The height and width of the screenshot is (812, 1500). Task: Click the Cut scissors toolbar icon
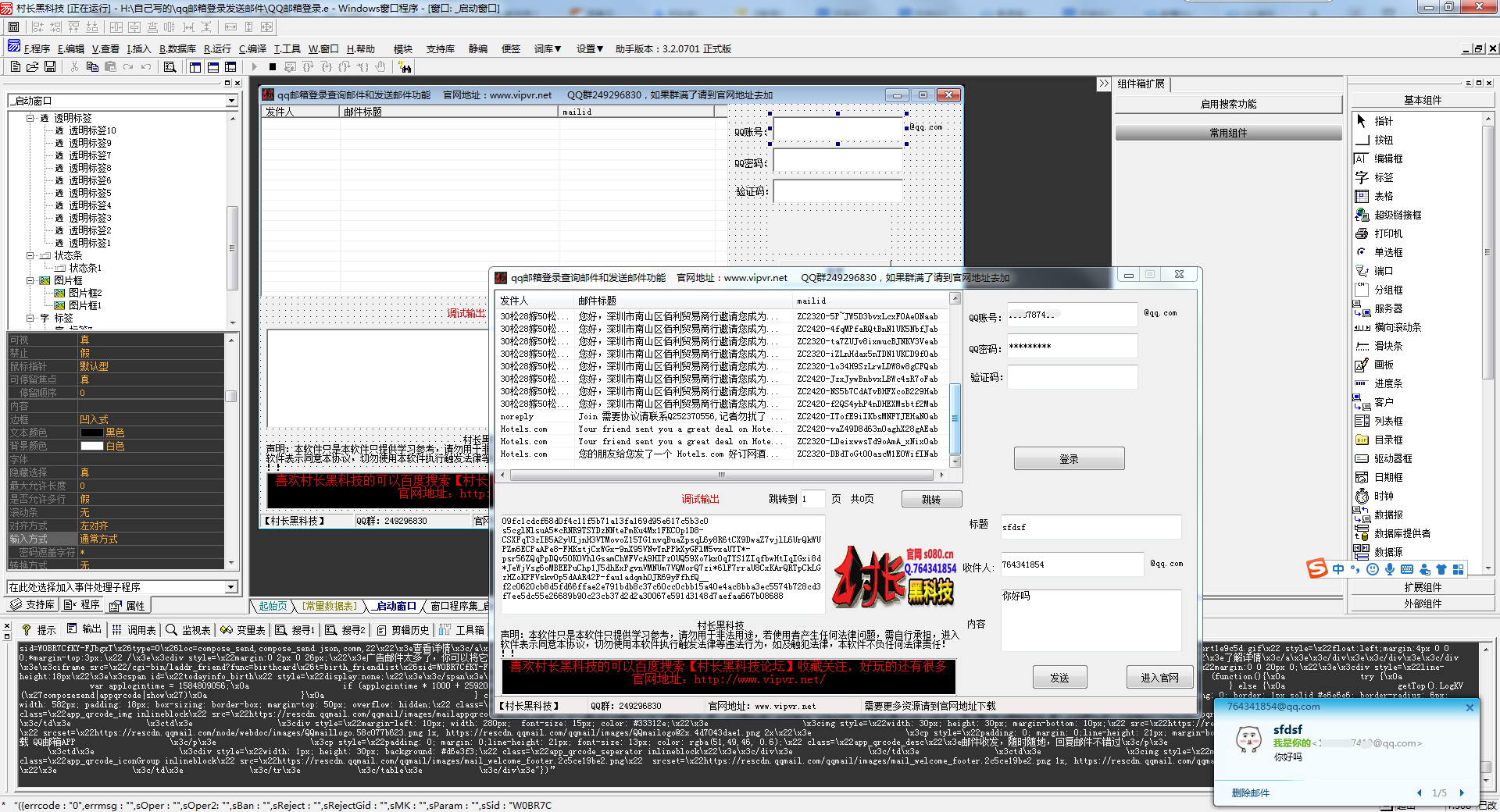point(74,67)
